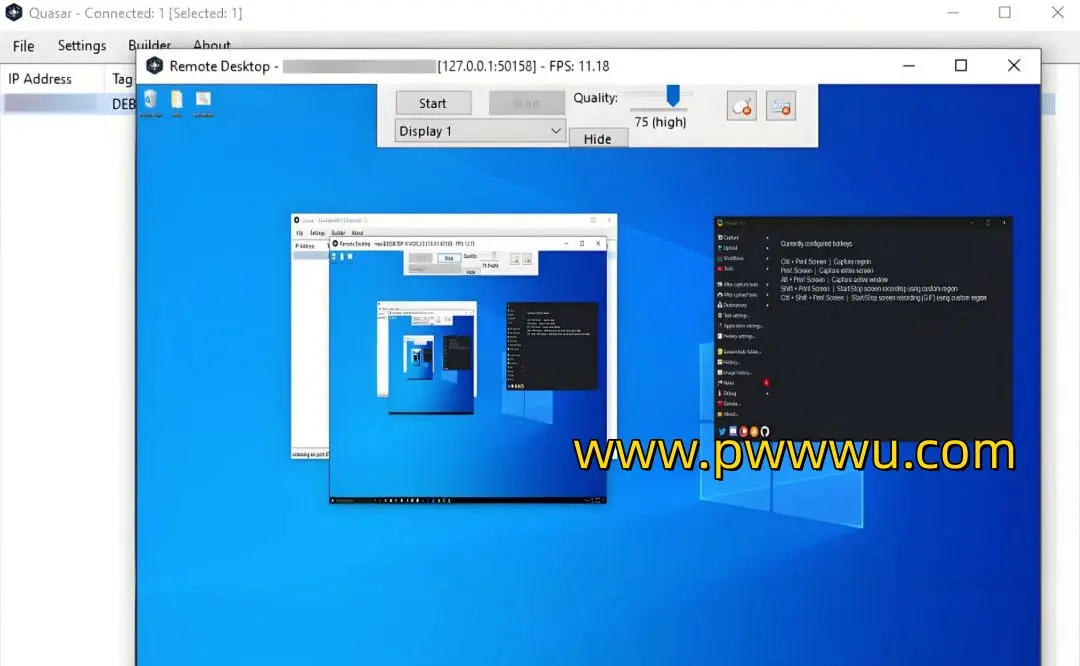Click the third desktop shortcut icon

203,101
